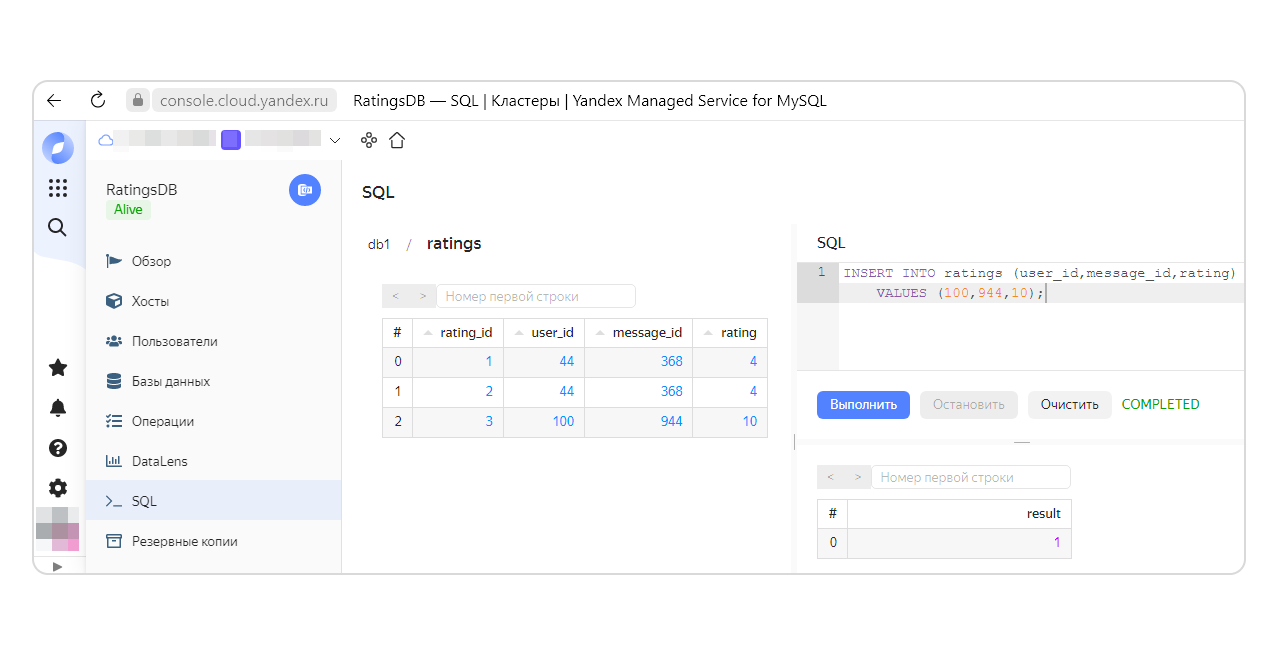Click the browser back arrow
This screenshot has width=1278, height=655.
click(54, 100)
